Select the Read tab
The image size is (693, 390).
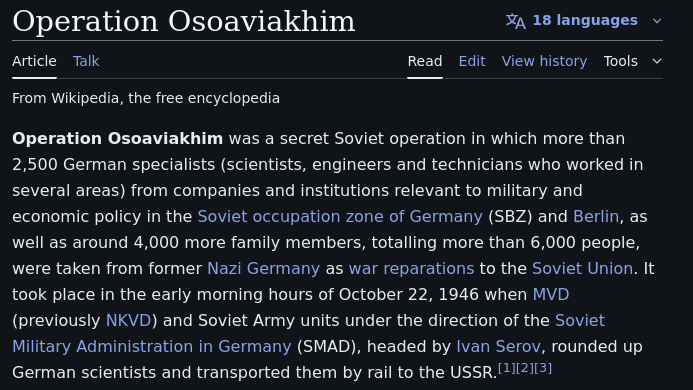tap(425, 61)
